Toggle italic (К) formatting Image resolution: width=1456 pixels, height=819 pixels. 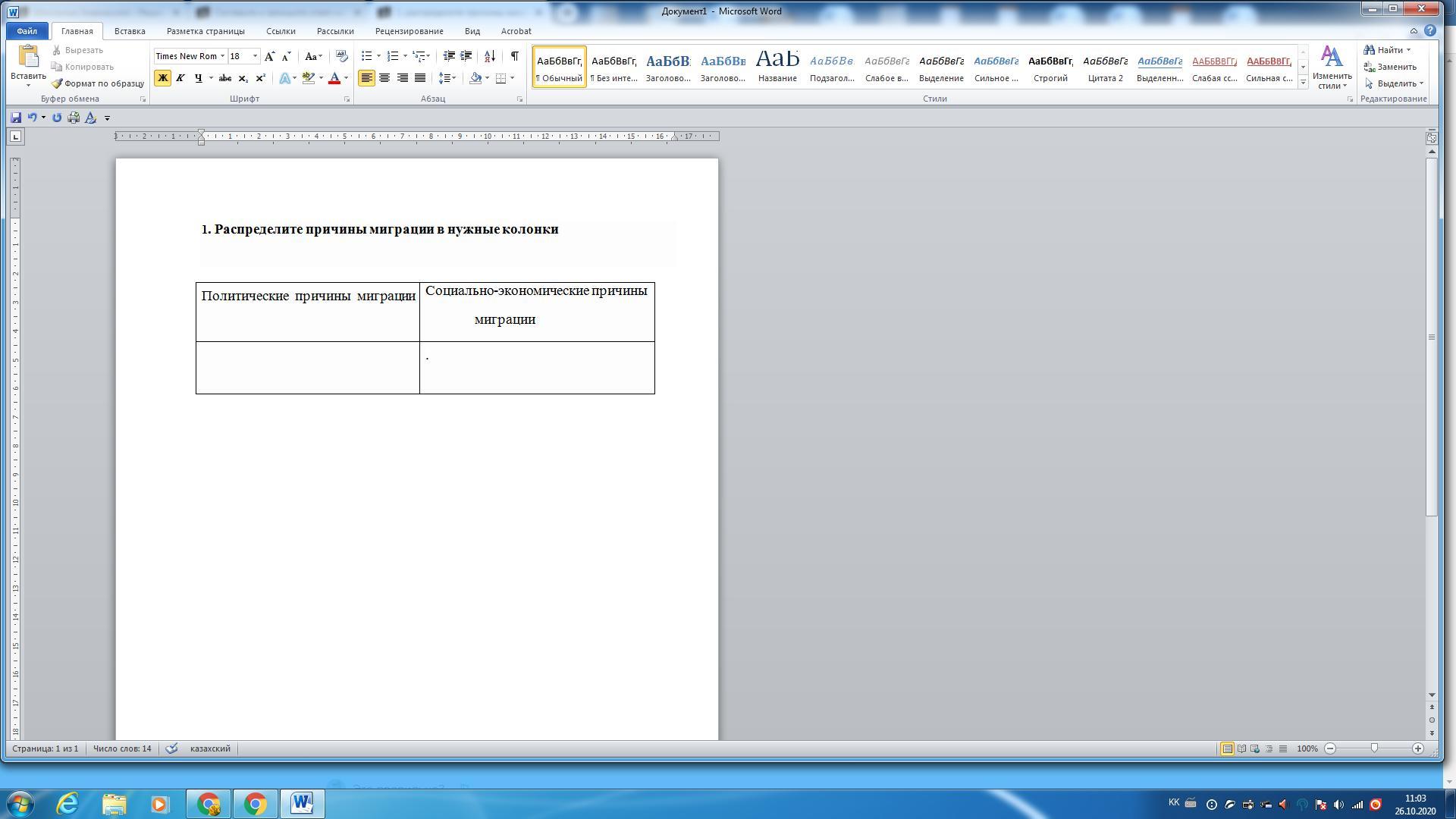pos(180,78)
